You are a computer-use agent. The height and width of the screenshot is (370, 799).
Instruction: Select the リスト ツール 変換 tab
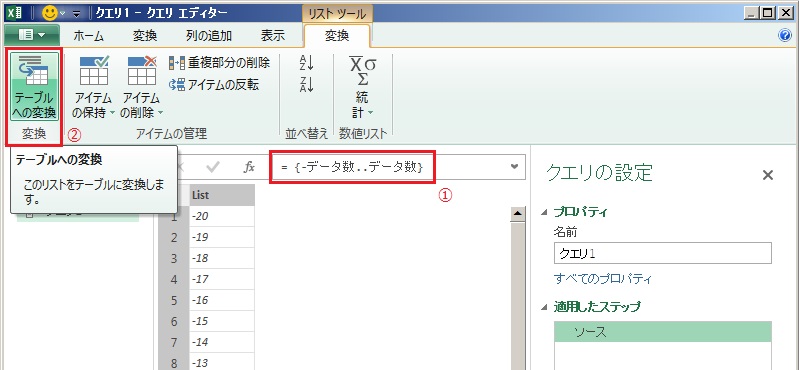[337, 36]
